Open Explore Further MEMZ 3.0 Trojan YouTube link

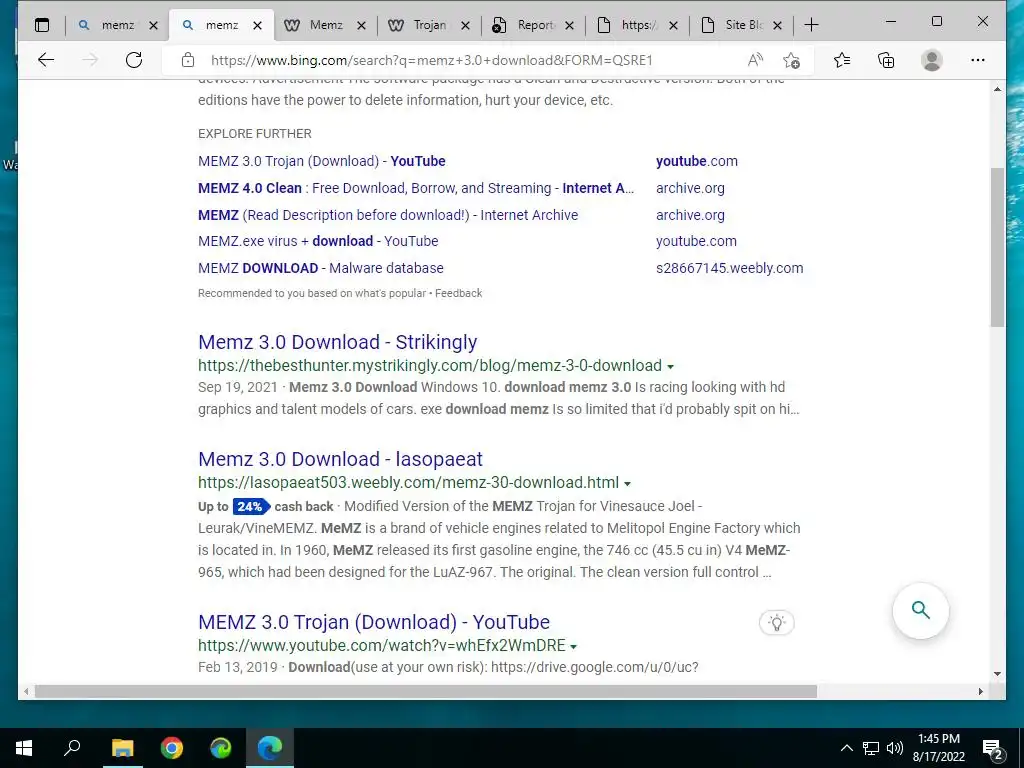(322, 161)
